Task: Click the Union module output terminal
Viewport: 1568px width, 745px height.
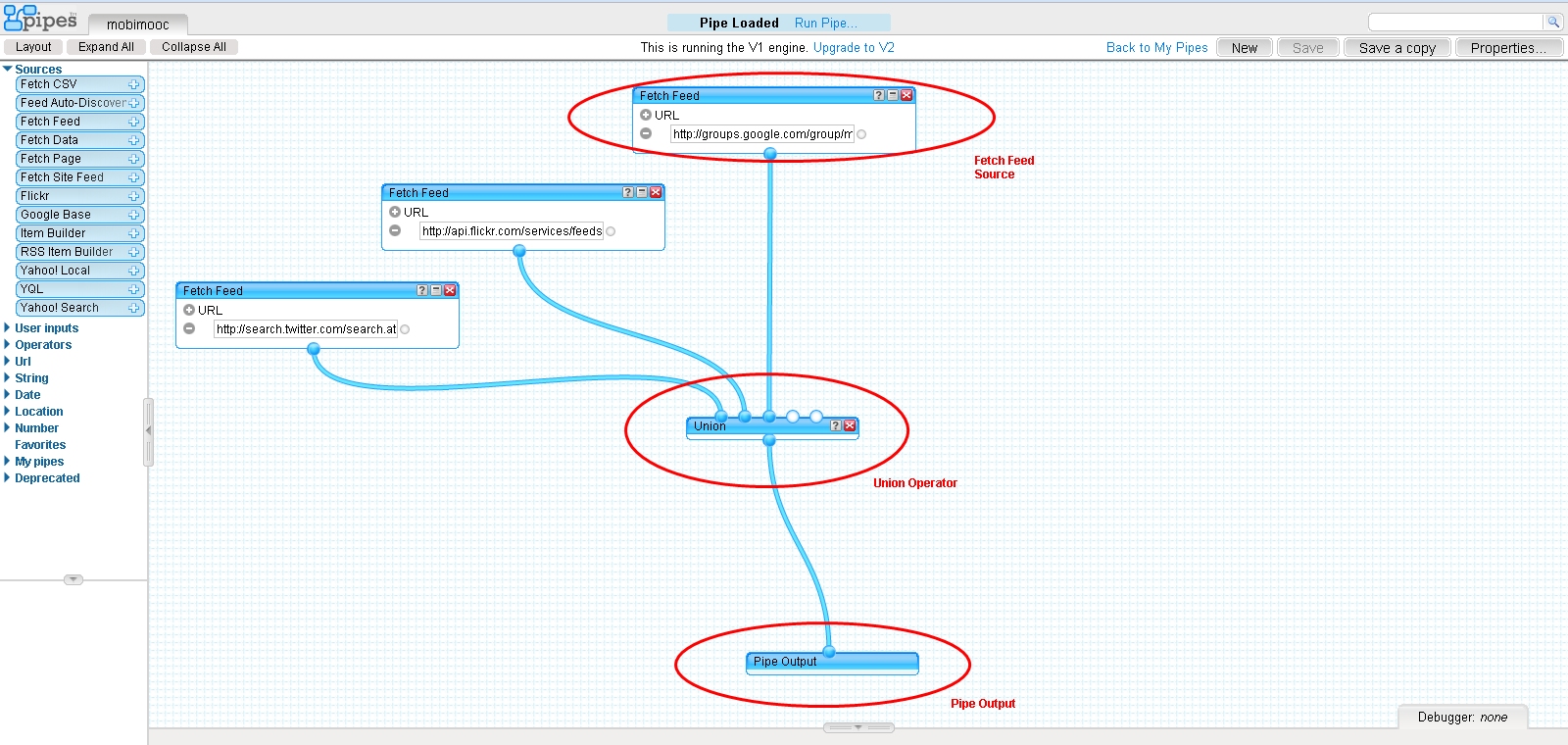Action: (769, 440)
